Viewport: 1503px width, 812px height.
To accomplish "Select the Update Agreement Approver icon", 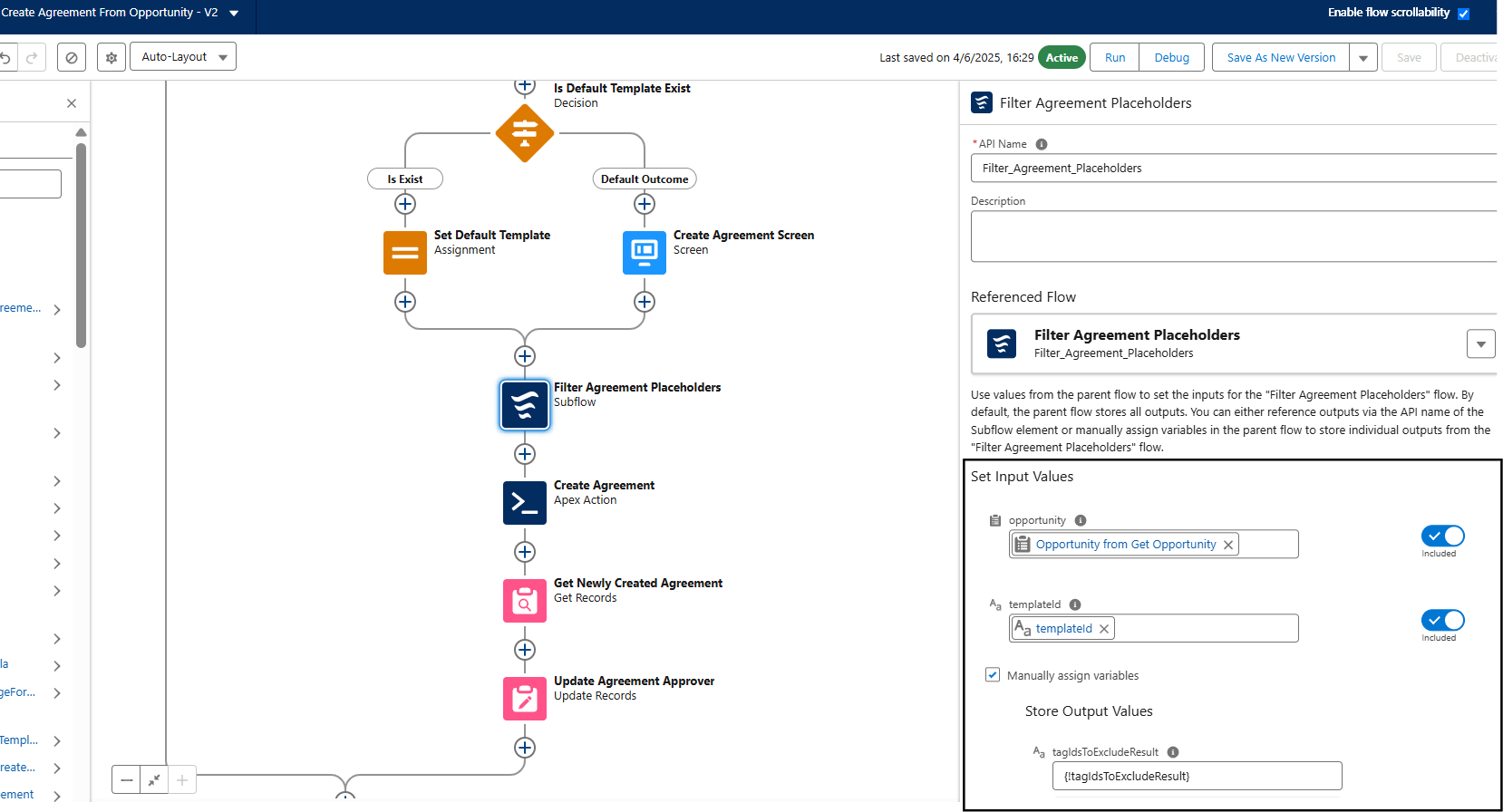I will click(525, 699).
